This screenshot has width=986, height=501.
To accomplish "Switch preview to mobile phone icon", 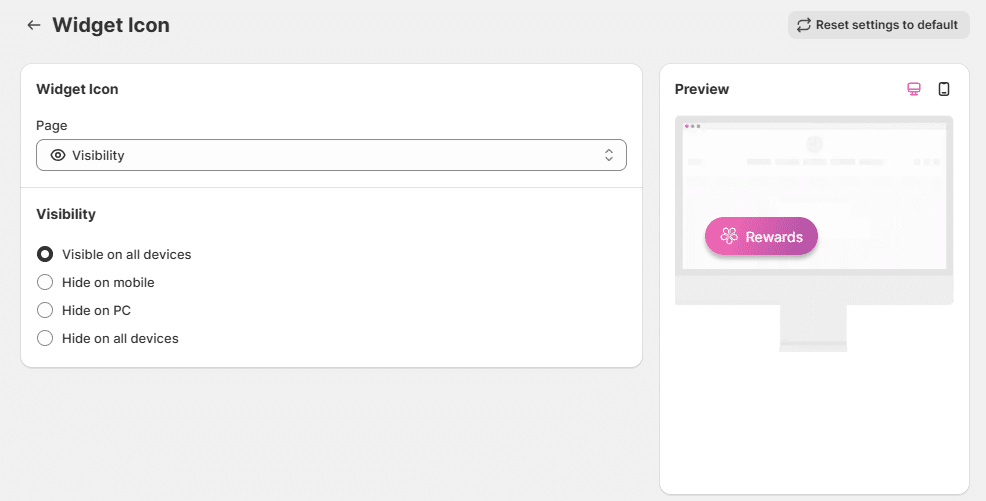I will click(944, 89).
